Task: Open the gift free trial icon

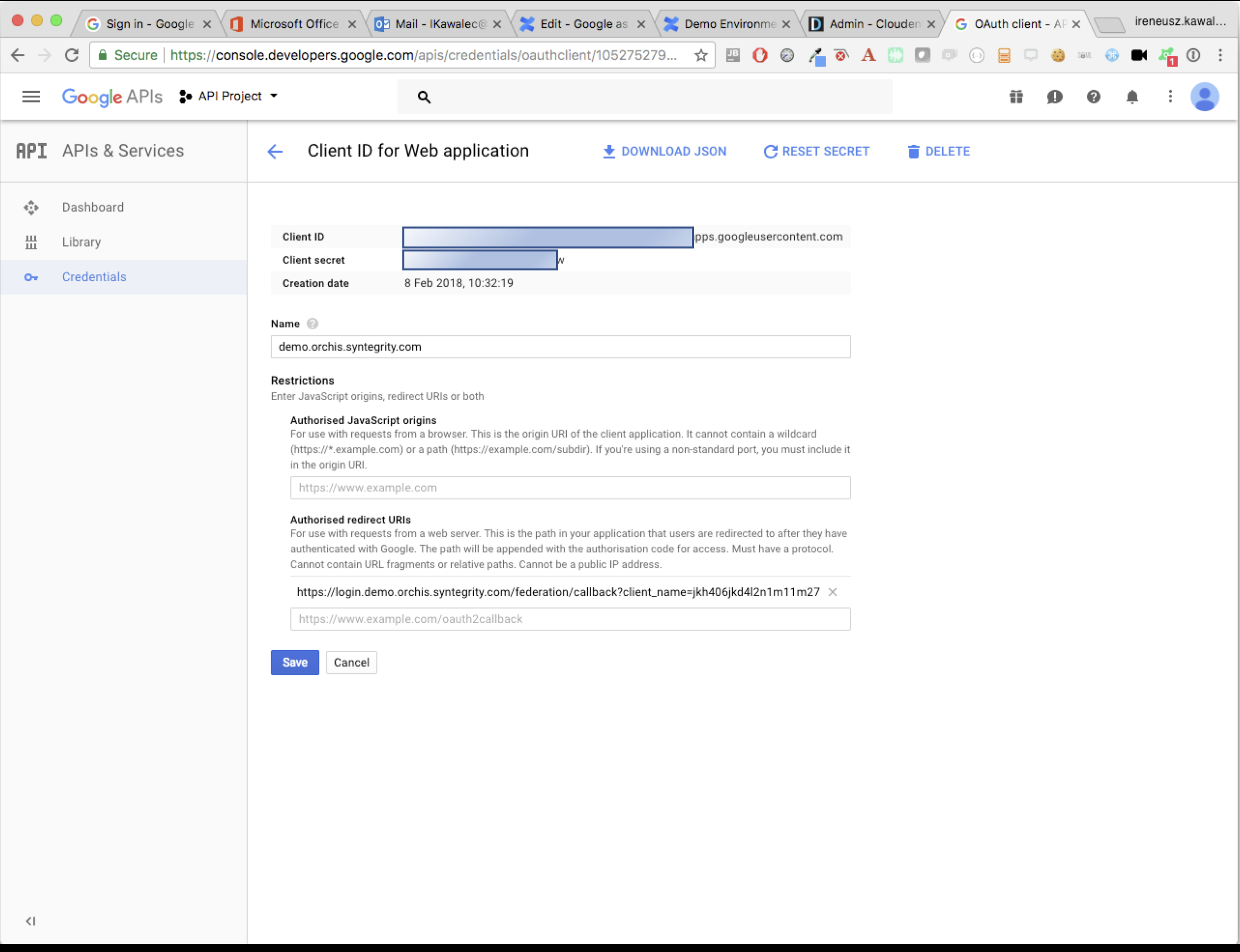Action: tap(1016, 97)
